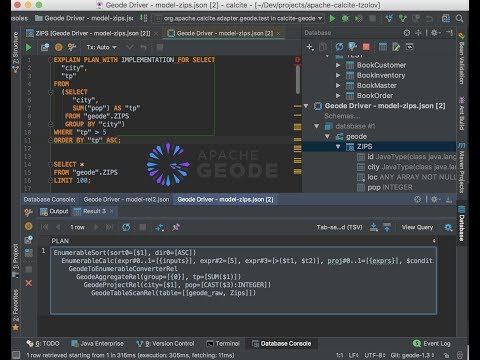Select the ZIPS table in tree

click(x=364, y=147)
